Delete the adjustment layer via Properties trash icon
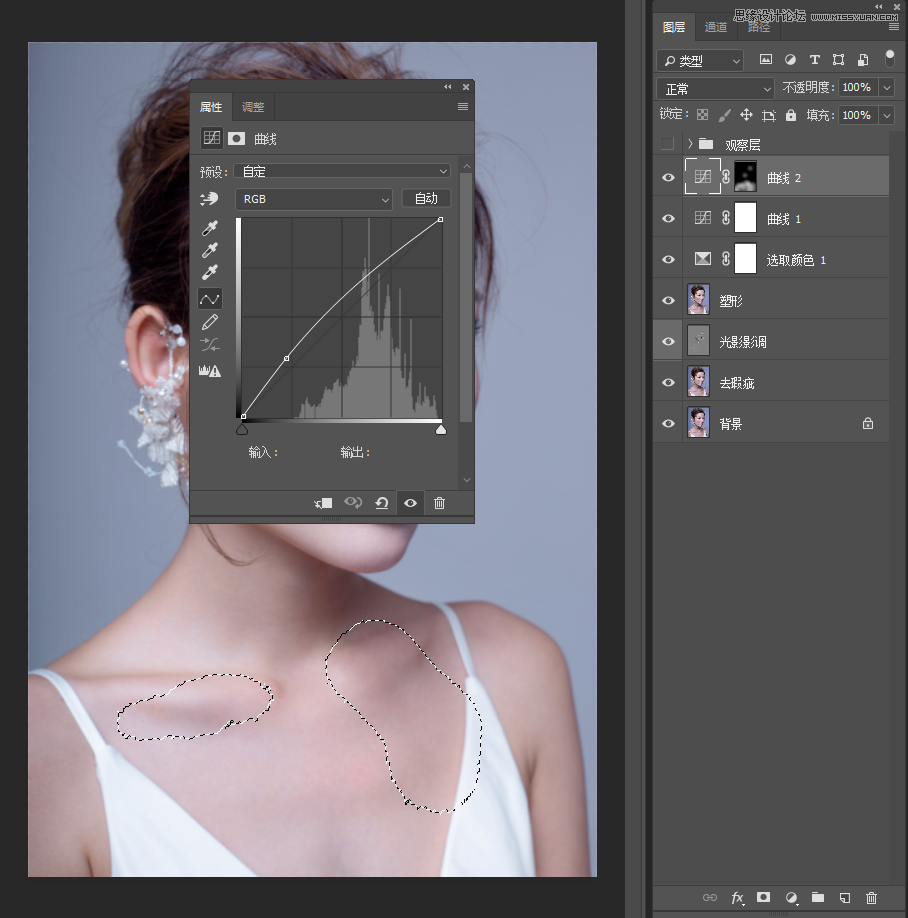The image size is (908, 918). [439, 503]
